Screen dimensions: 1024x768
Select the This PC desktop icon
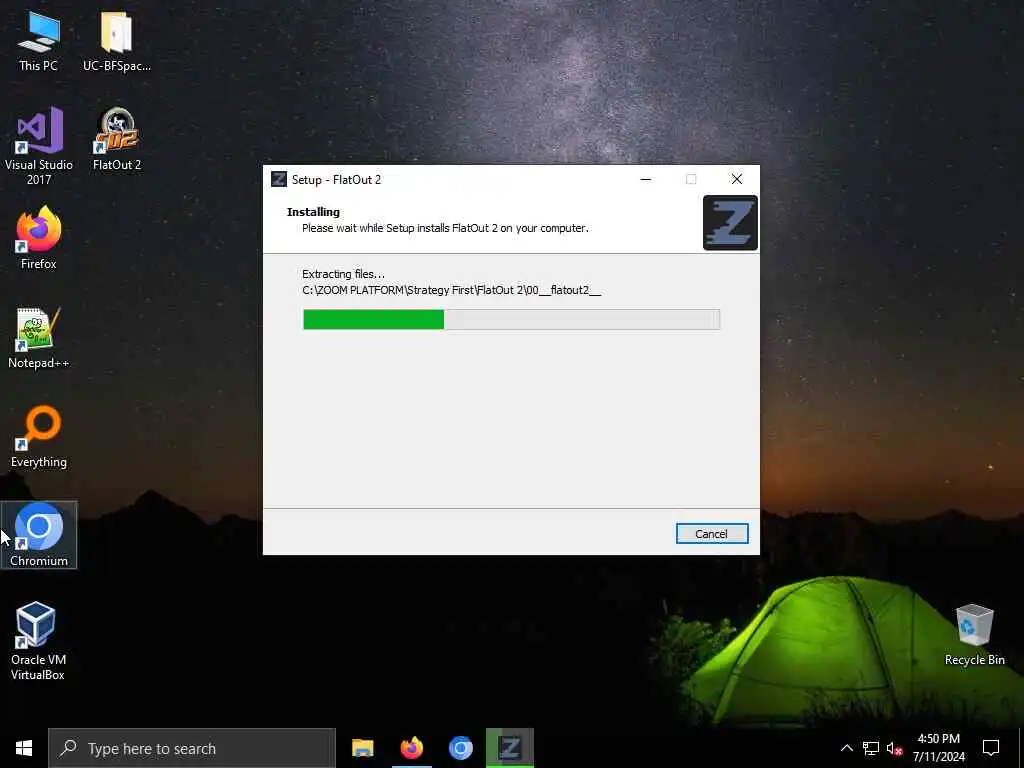click(x=39, y=41)
